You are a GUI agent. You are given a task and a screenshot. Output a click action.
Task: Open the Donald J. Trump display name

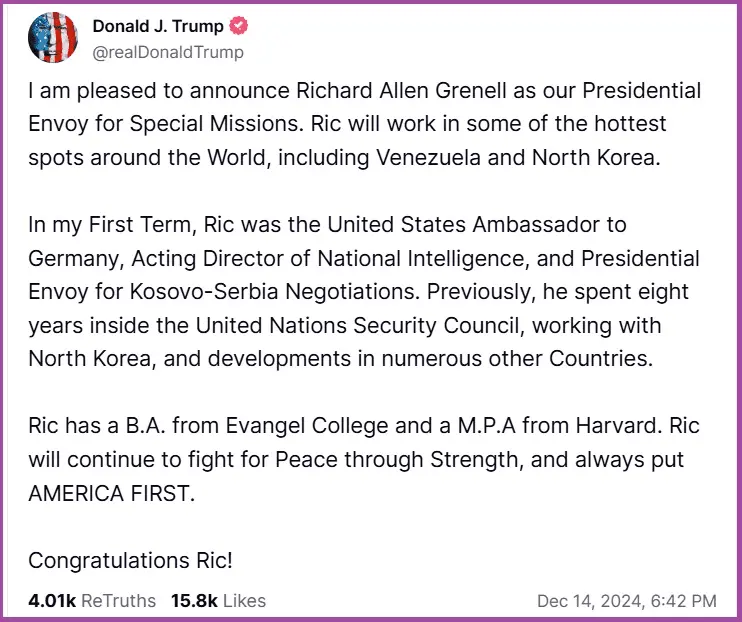click(157, 27)
